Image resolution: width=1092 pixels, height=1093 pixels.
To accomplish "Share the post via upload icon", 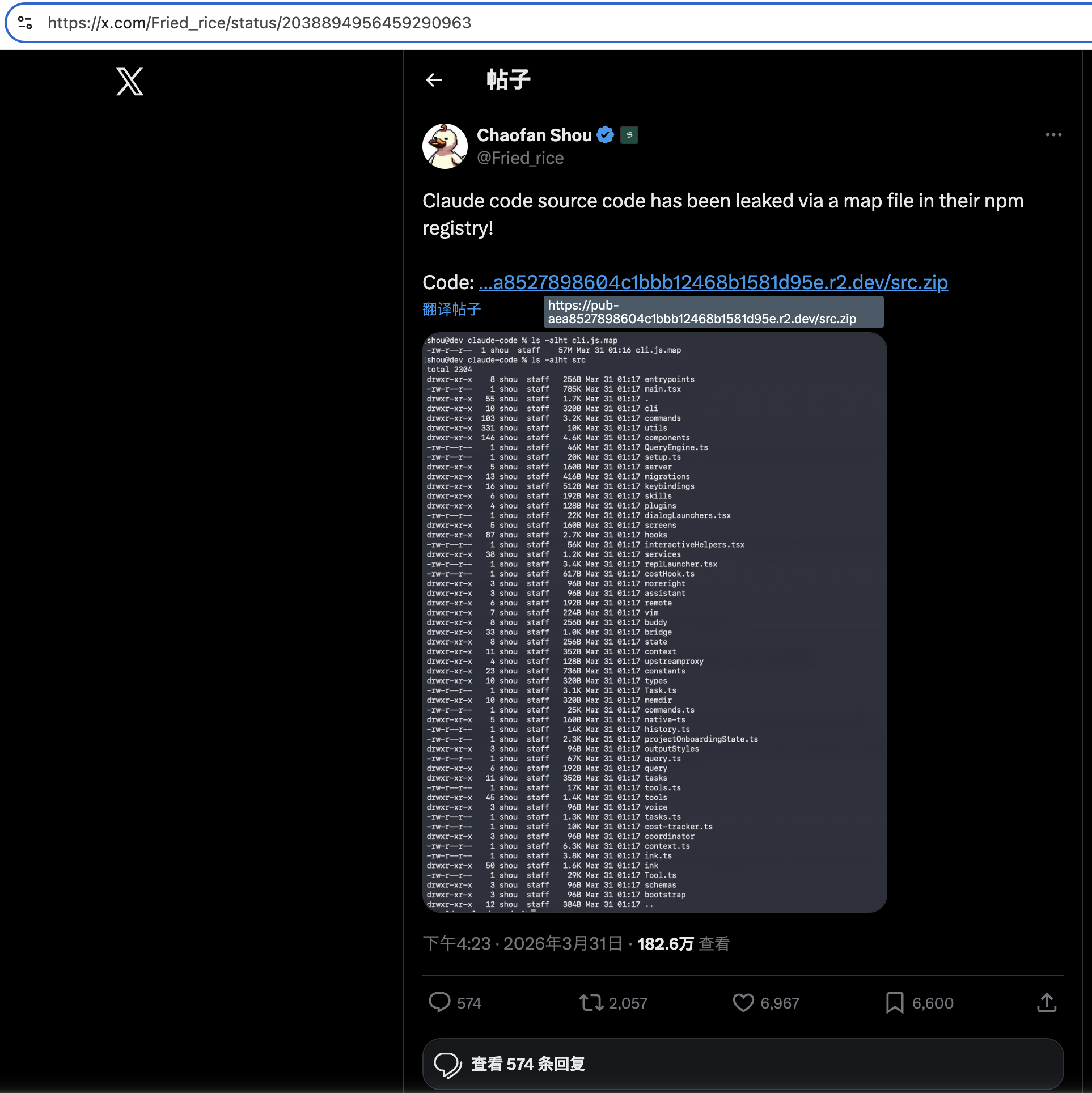I will (1046, 1002).
